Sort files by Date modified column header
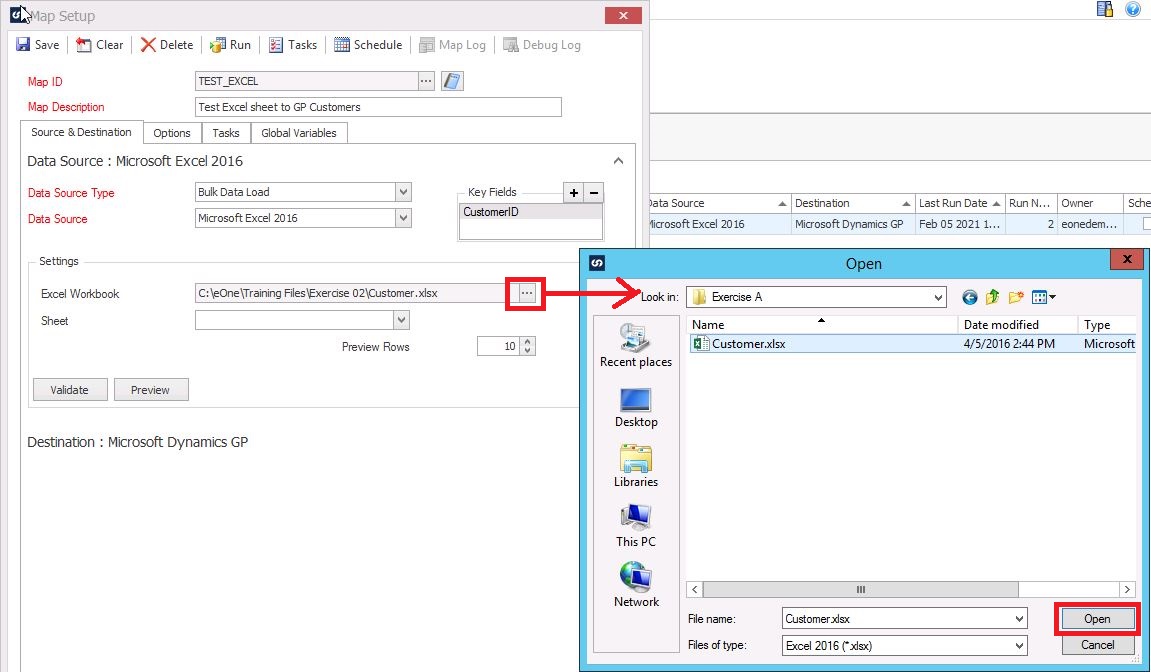 pyautogui.click(x=1017, y=325)
